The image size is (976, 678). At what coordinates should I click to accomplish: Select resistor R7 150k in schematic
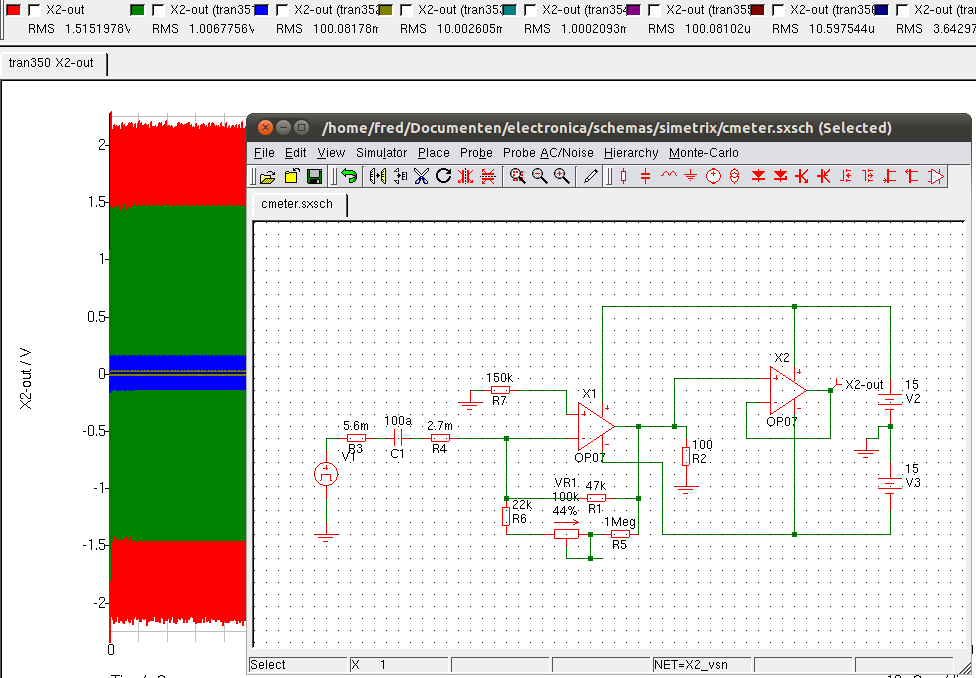[x=499, y=390]
